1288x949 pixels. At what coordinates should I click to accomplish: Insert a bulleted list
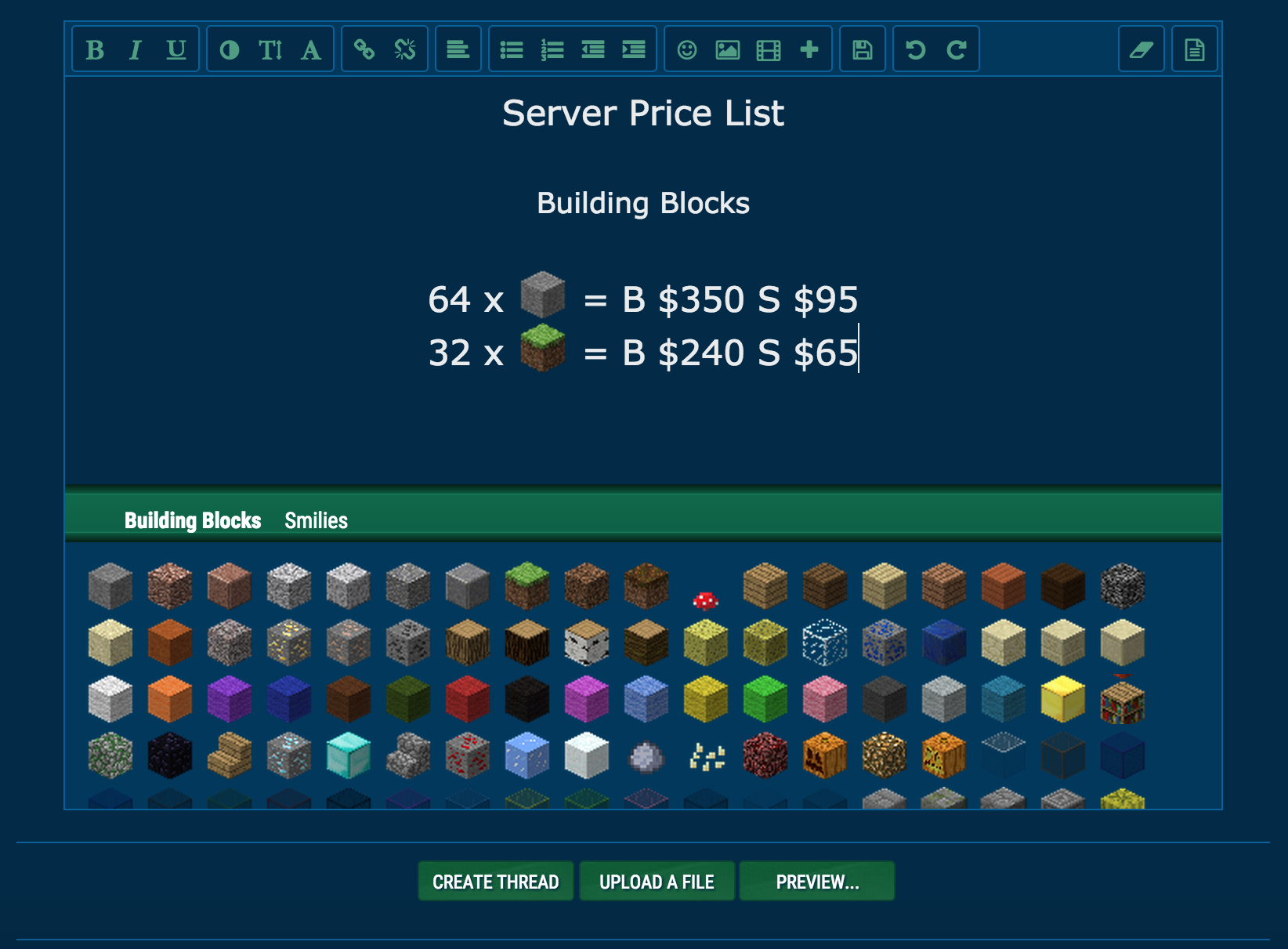coord(512,50)
